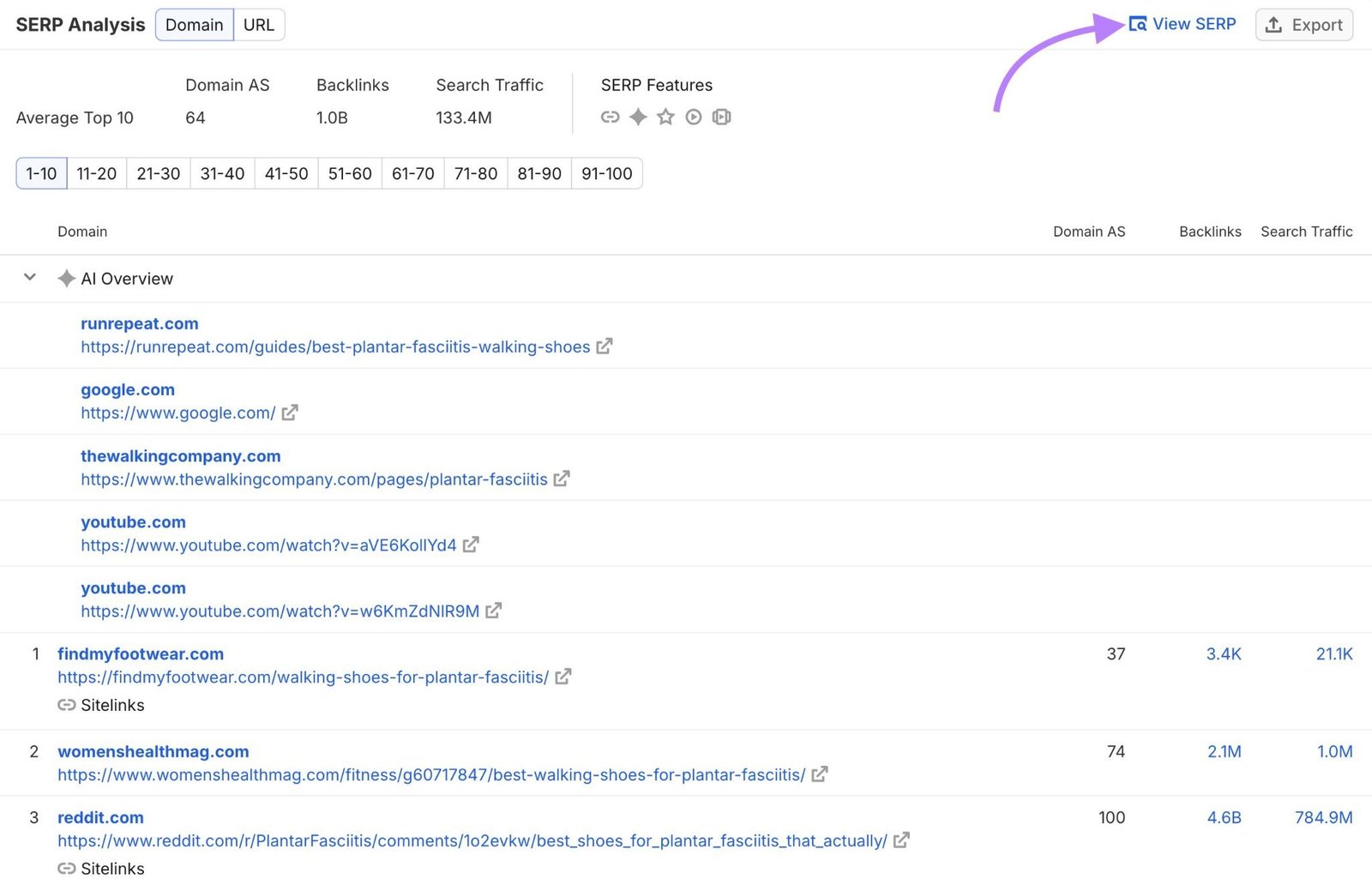The height and width of the screenshot is (891, 1372).
Task: Click the Domain AS column header
Action: 1089,232
